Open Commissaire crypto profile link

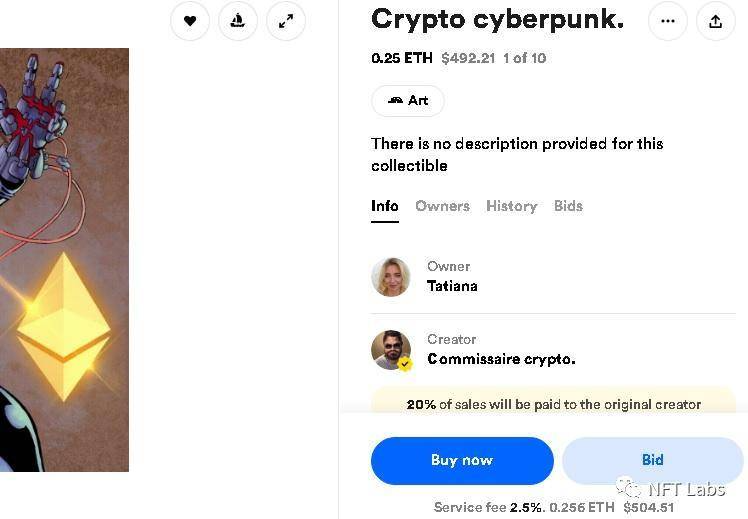click(501, 359)
